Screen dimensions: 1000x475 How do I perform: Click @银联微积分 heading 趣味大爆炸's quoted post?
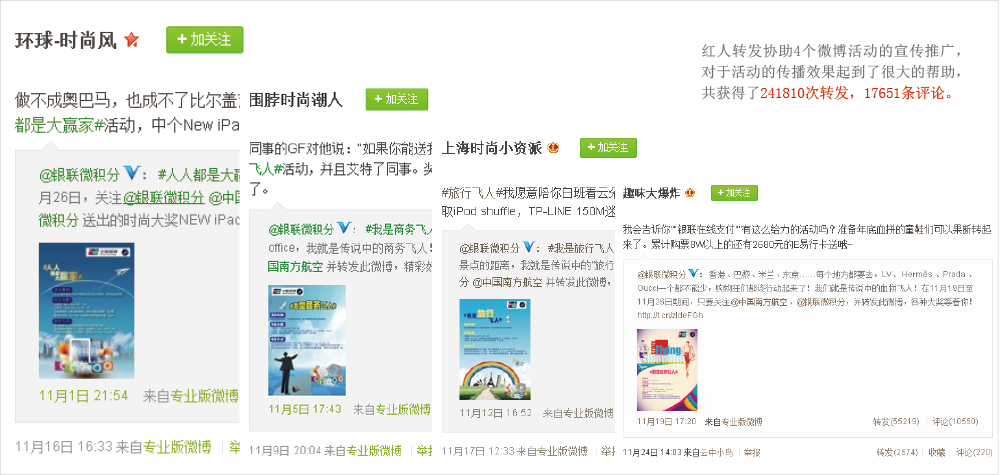pyautogui.click(x=662, y=274)
